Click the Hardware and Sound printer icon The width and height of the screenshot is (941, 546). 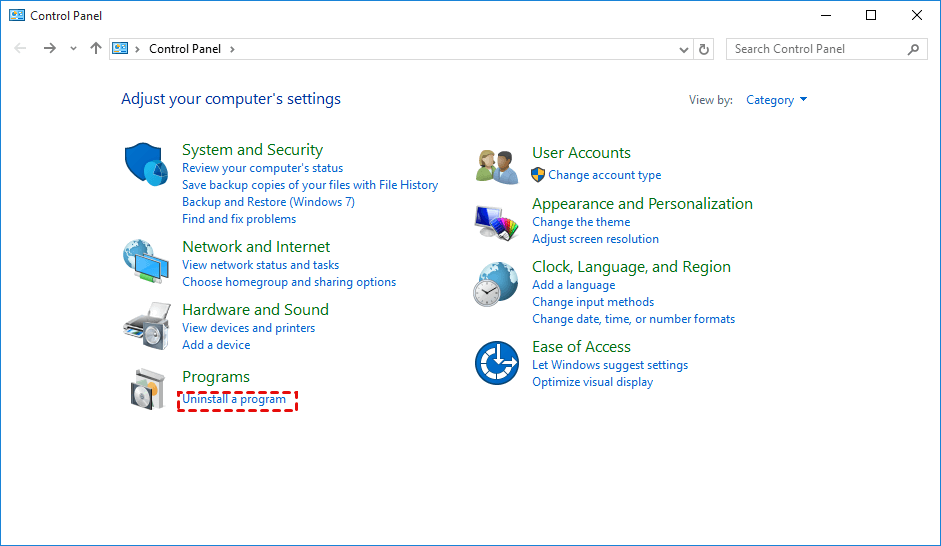[147, 326]
